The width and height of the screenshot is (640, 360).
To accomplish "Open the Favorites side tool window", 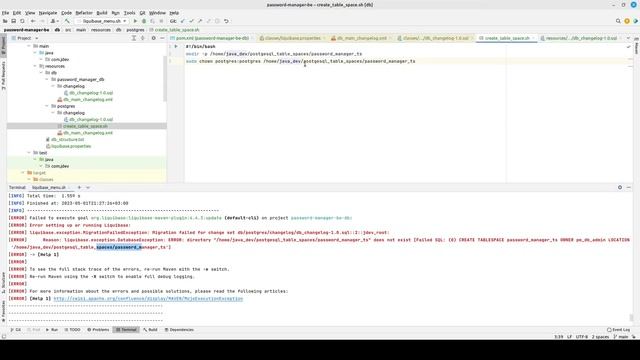I will click(4, 312).
